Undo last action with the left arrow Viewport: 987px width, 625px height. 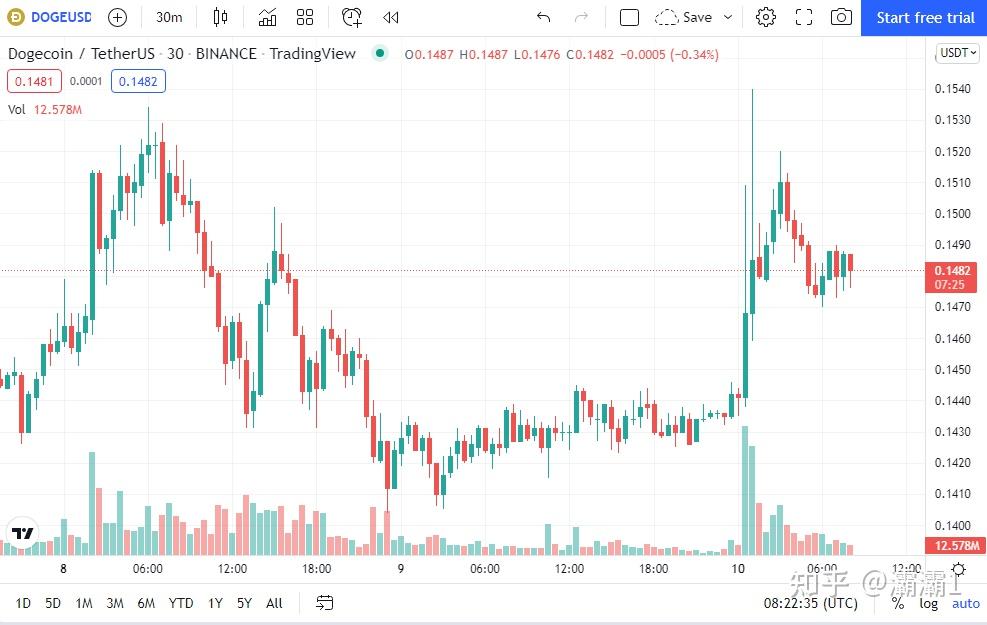pos(543,17)
